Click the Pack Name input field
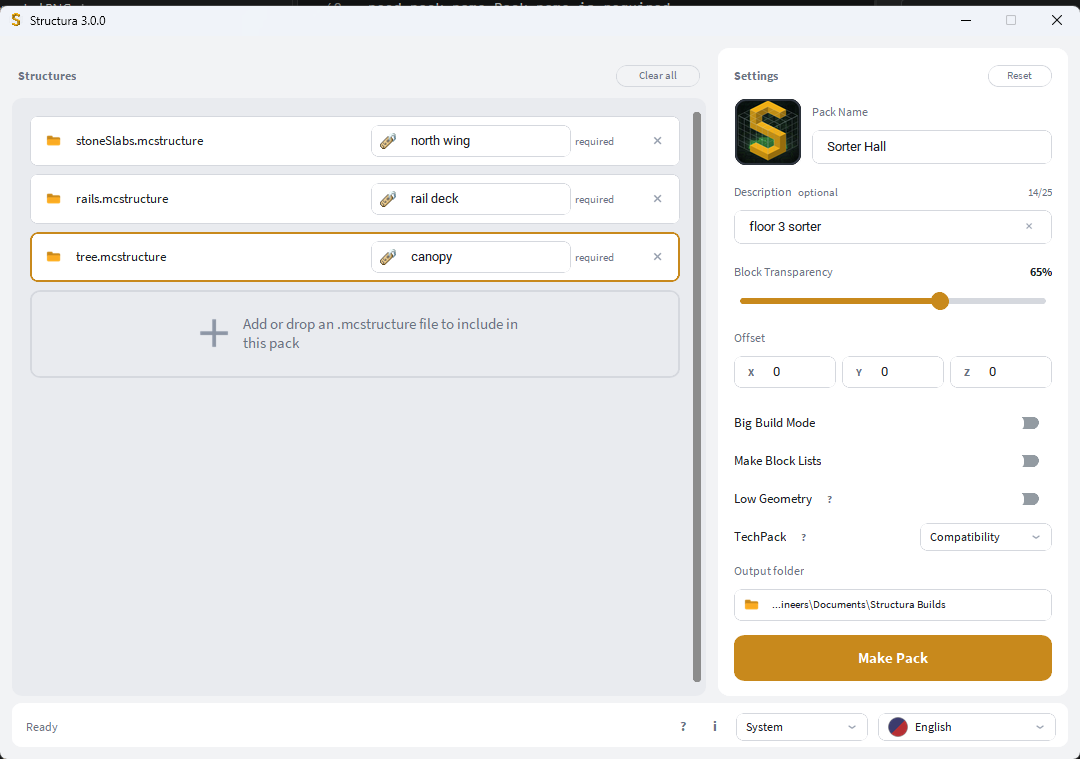This screenshot has width=1080, height=759. (931, 147)
